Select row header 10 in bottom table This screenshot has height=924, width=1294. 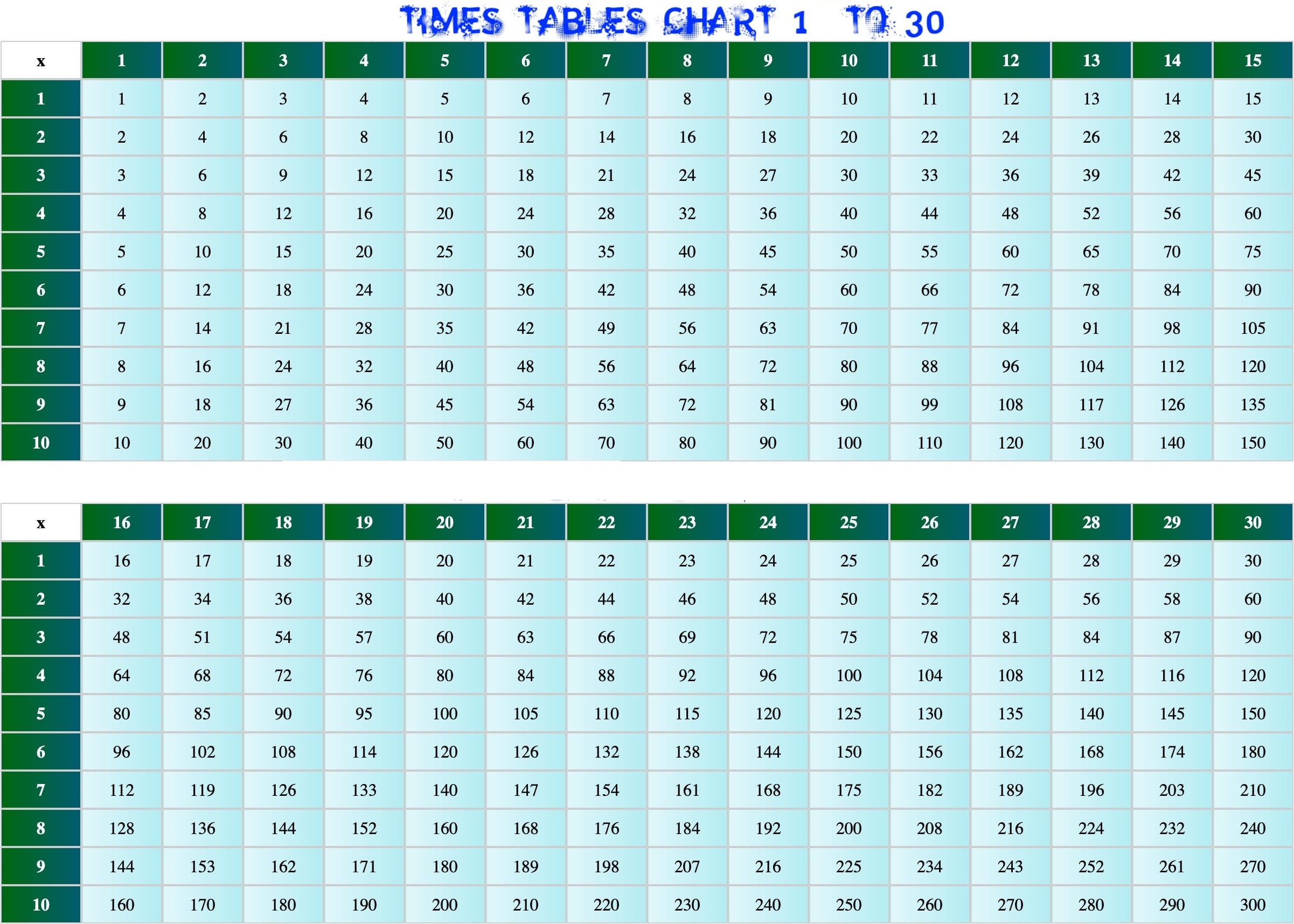41,904
